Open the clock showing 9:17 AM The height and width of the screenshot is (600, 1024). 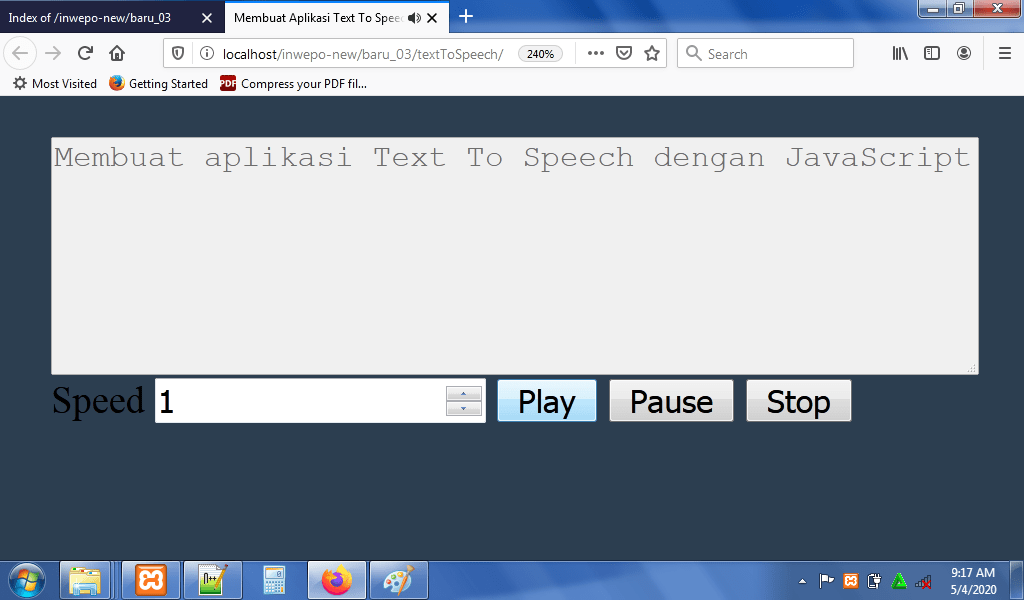tap(973, 580)
